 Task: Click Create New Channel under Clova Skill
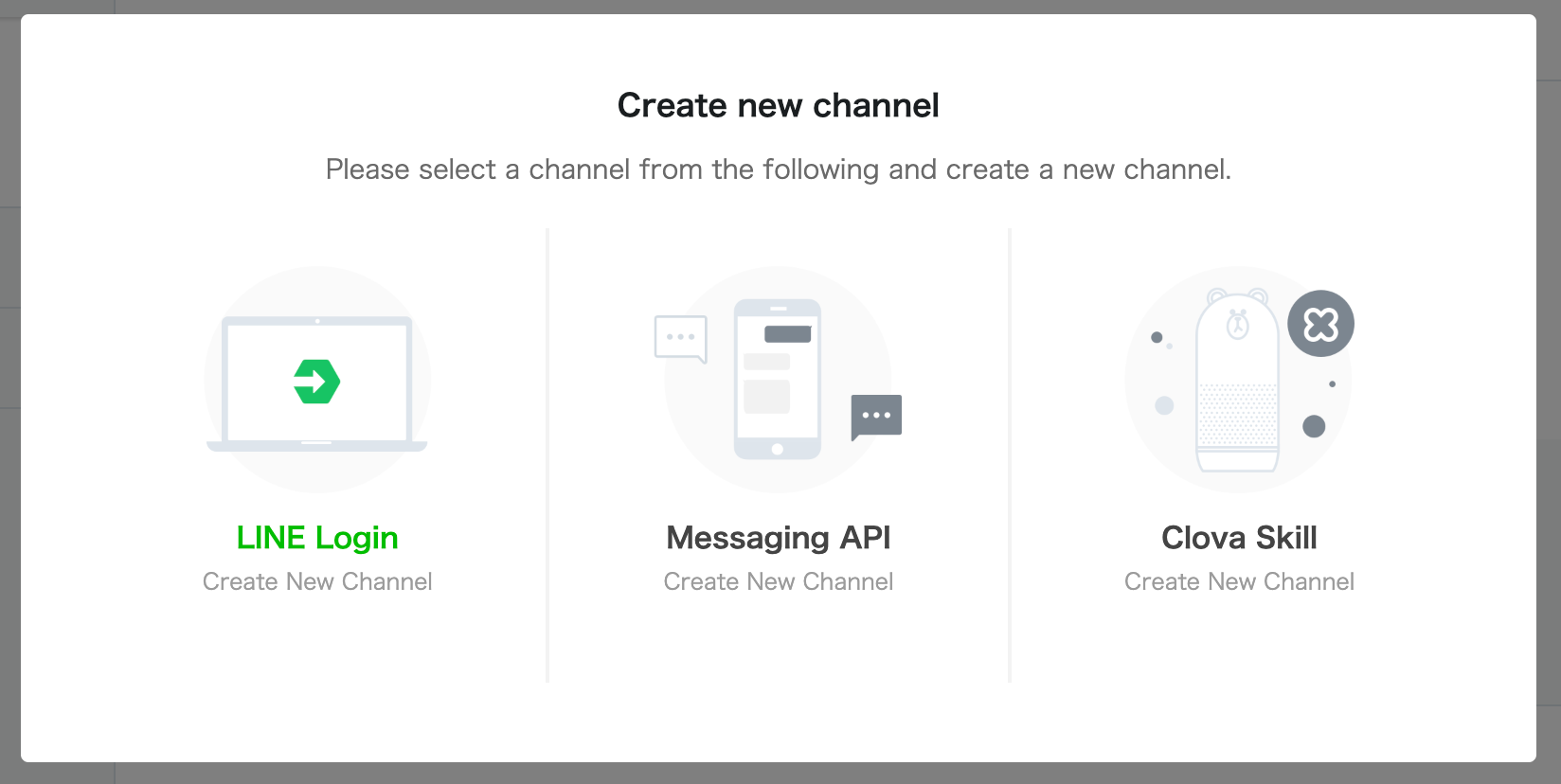coord(1239,581)
